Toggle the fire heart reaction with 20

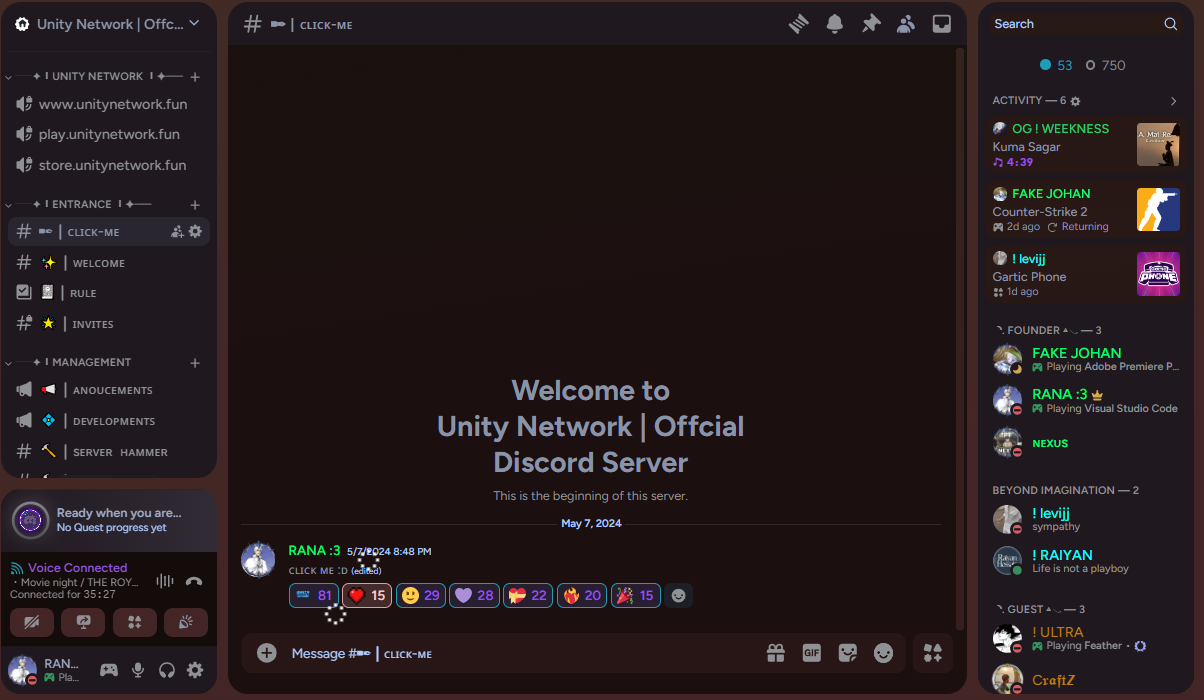click(582, 595)
